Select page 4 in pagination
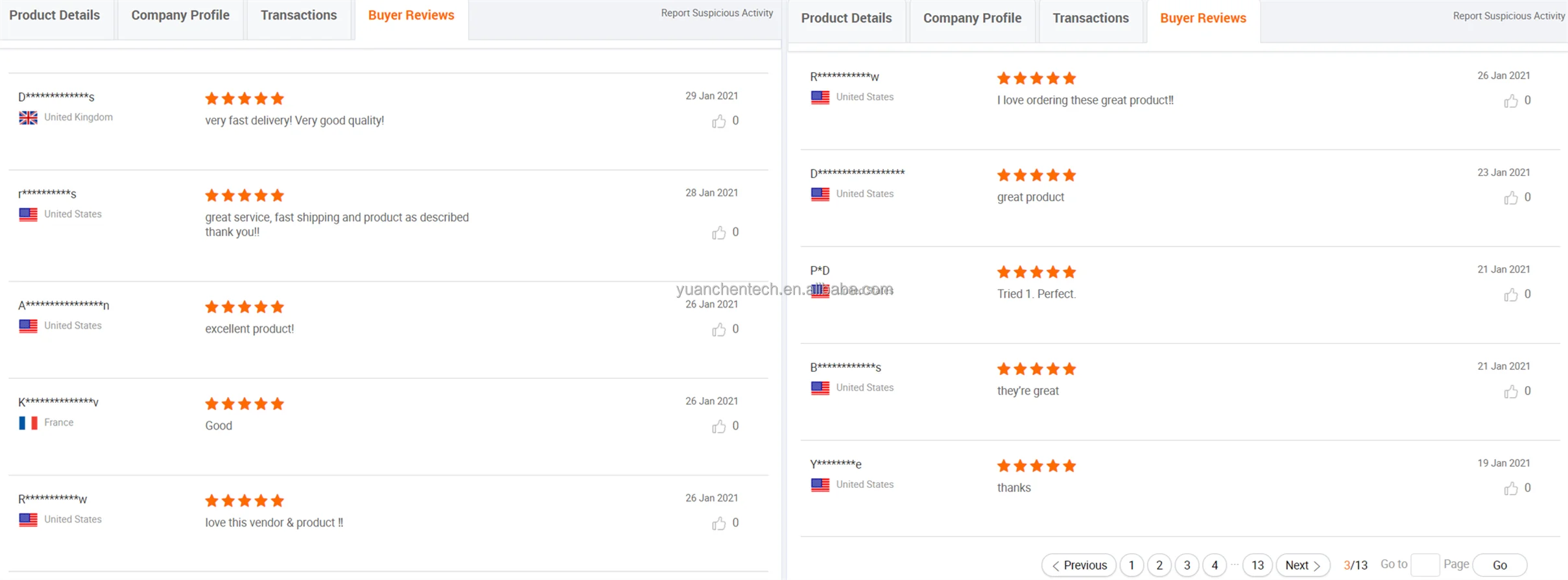This screenshot has height=580, width=1568. pyautogui.click(x=1215, y=565)
